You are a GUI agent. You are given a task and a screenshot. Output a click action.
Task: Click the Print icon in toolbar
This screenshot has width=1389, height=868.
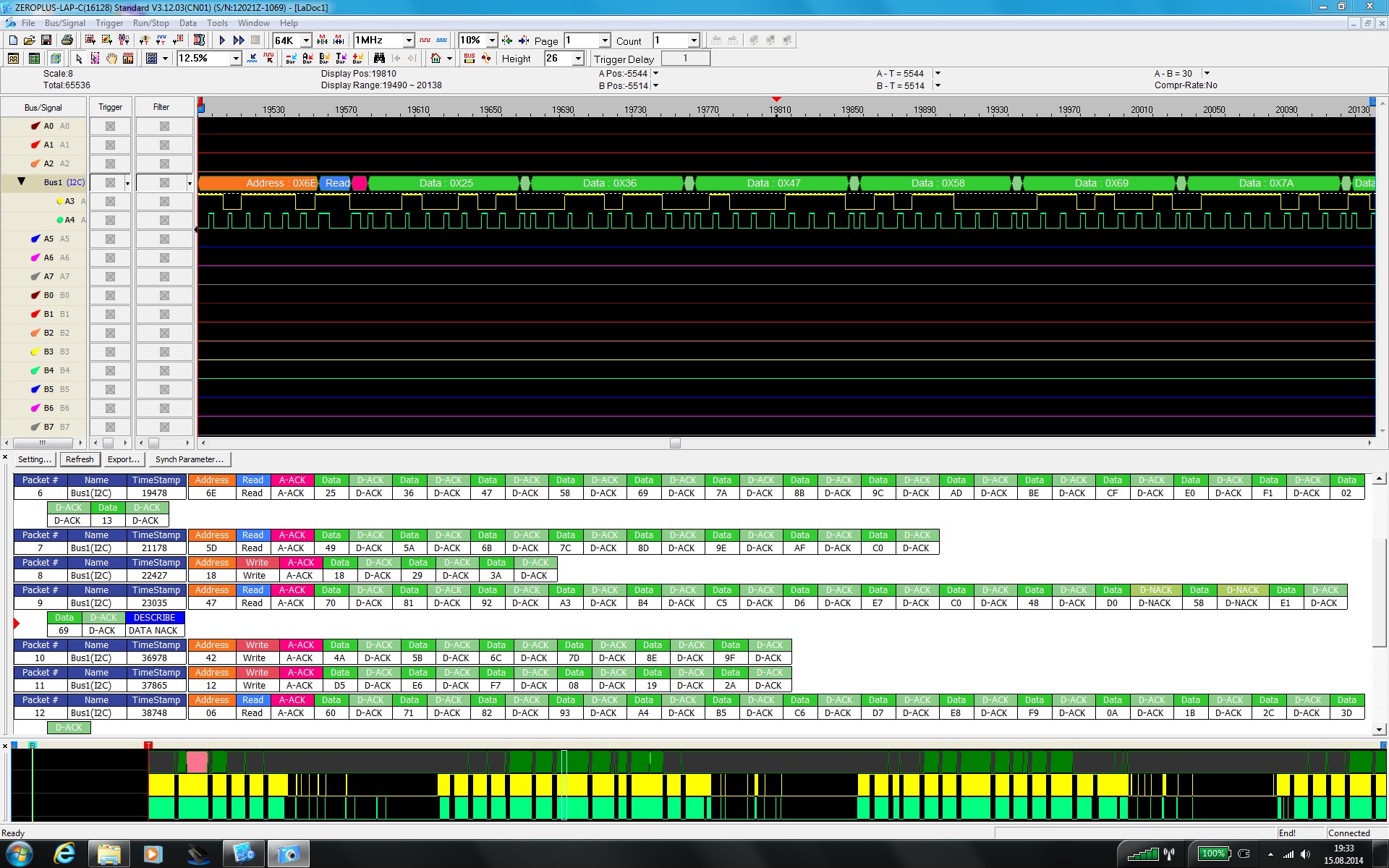pos(67,41)
